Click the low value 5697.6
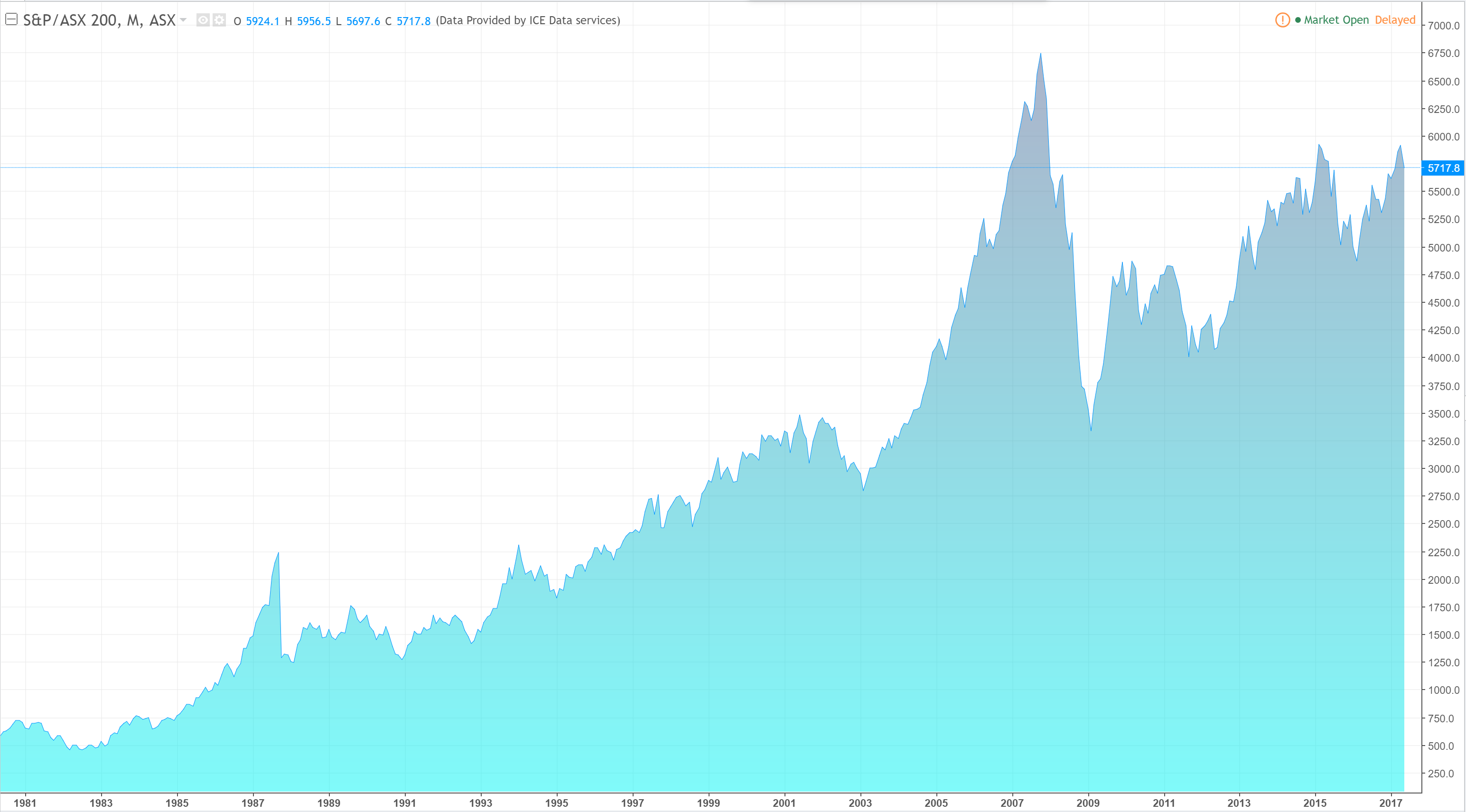 coord(363,21)
